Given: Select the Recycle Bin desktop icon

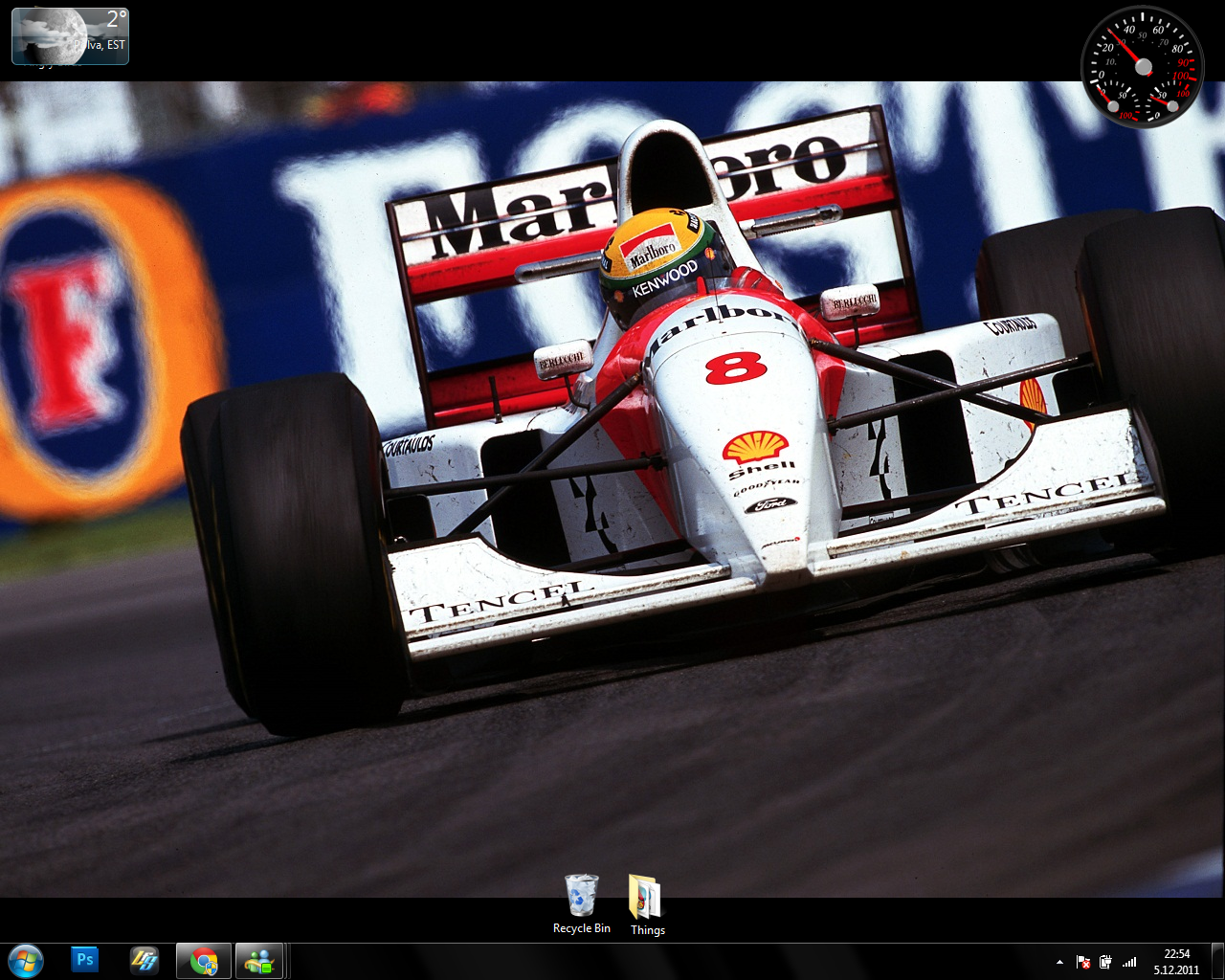Looking at the screenshot, I should [x=582, y=904].
